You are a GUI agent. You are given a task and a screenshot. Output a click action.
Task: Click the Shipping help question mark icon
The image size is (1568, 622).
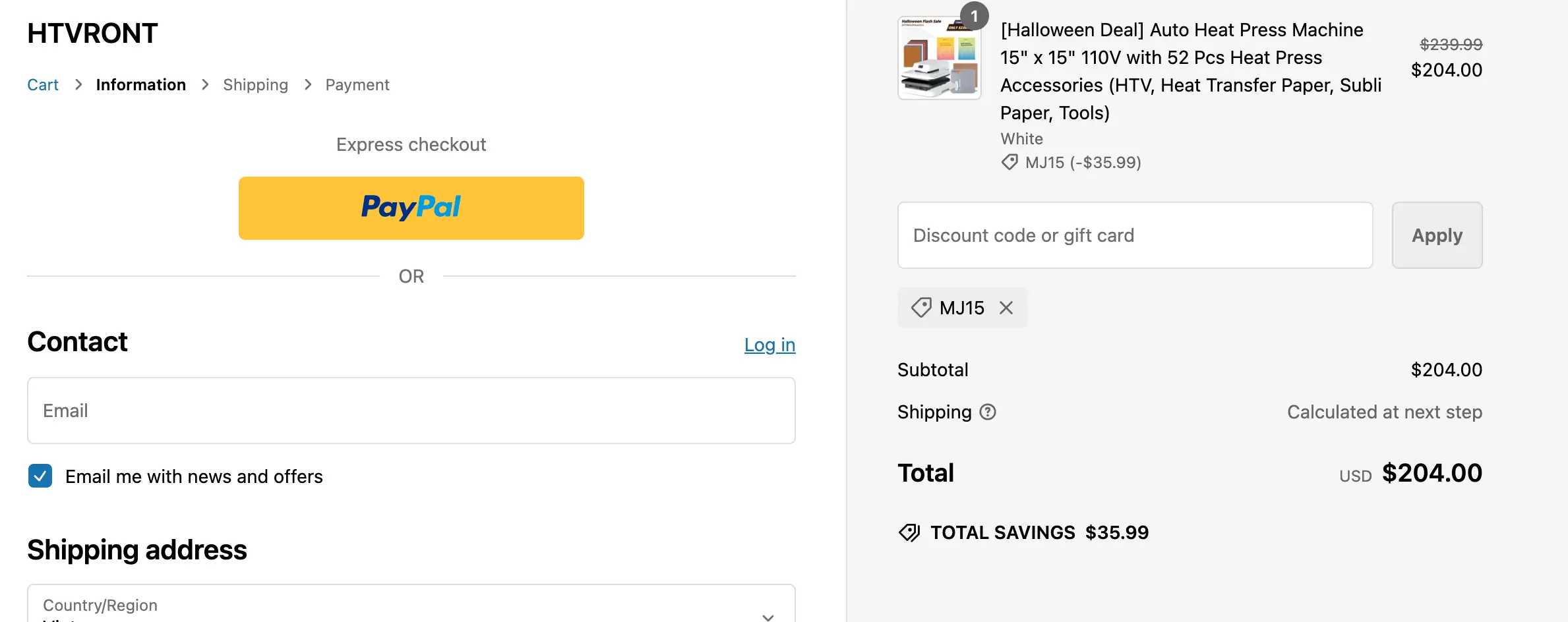point(988,412)
